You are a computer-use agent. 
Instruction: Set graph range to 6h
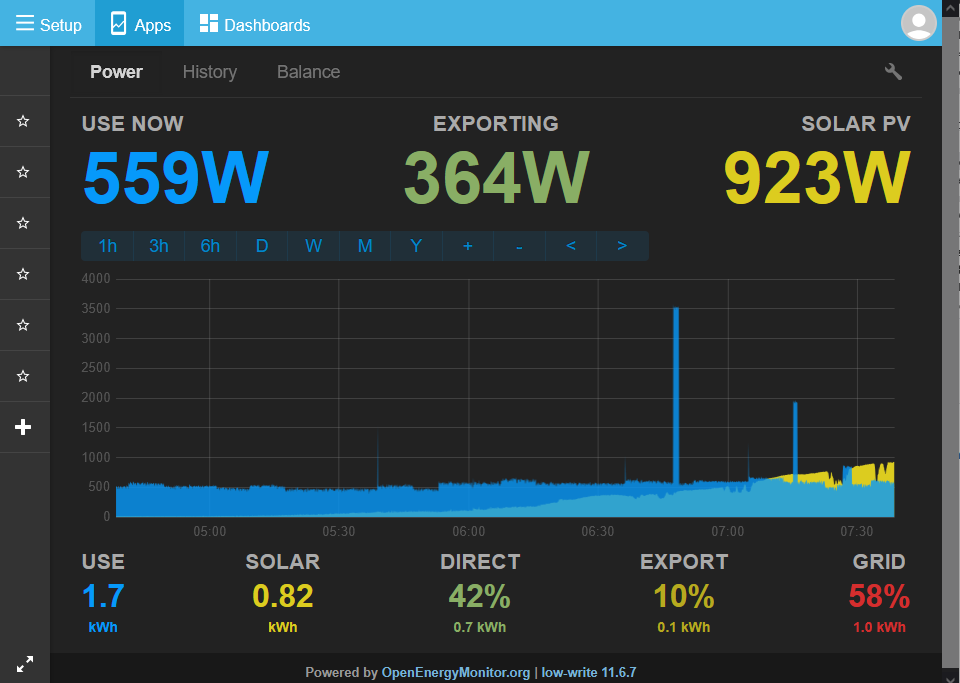(210, 246)
